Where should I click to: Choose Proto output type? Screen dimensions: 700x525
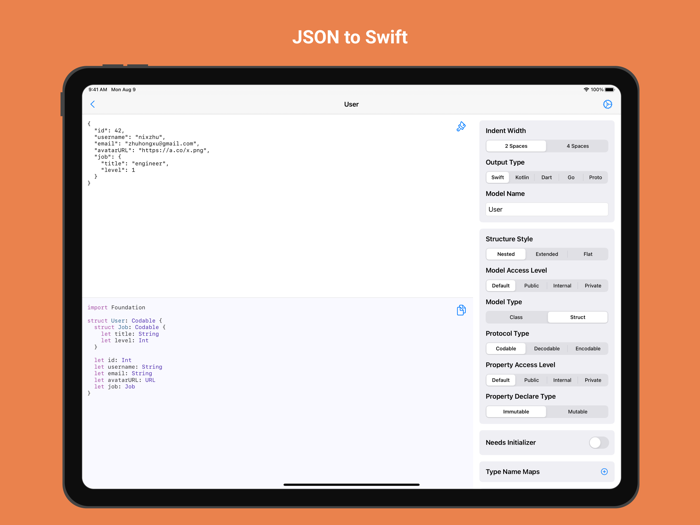point(595,177)
